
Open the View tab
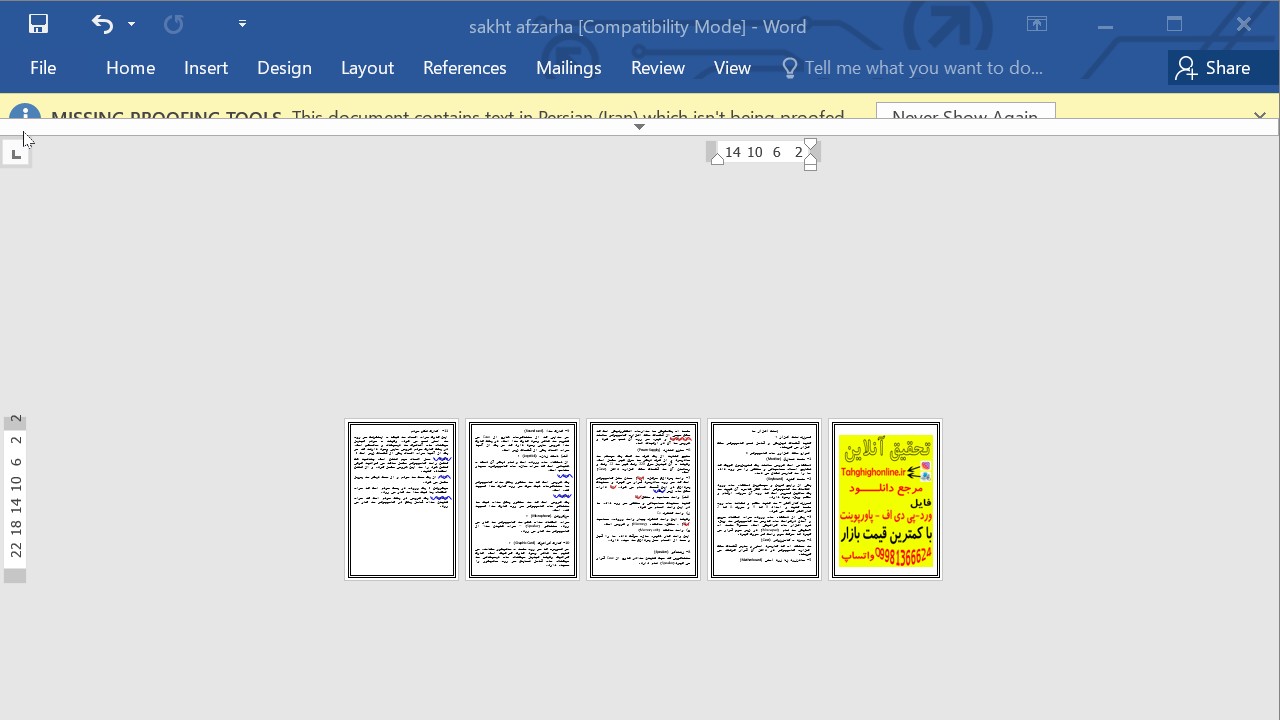[732, 68]
